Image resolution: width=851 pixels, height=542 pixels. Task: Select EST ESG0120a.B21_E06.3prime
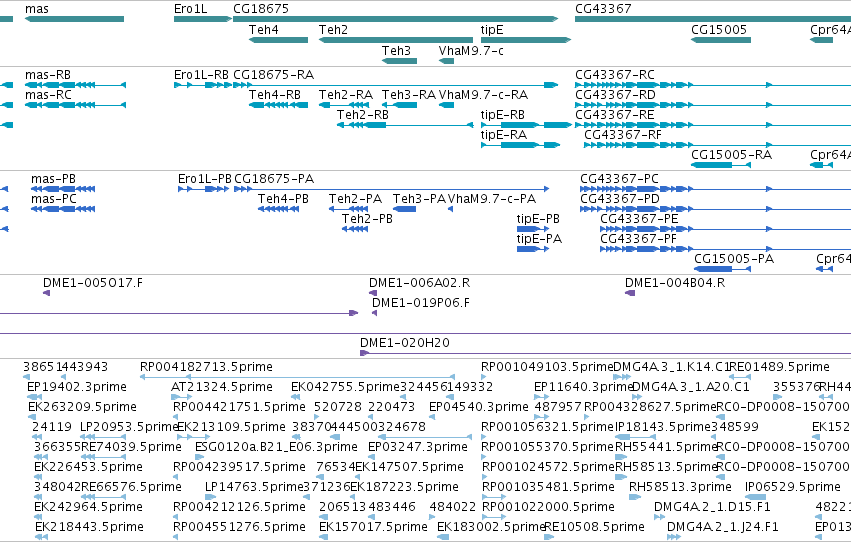point(199,457)
